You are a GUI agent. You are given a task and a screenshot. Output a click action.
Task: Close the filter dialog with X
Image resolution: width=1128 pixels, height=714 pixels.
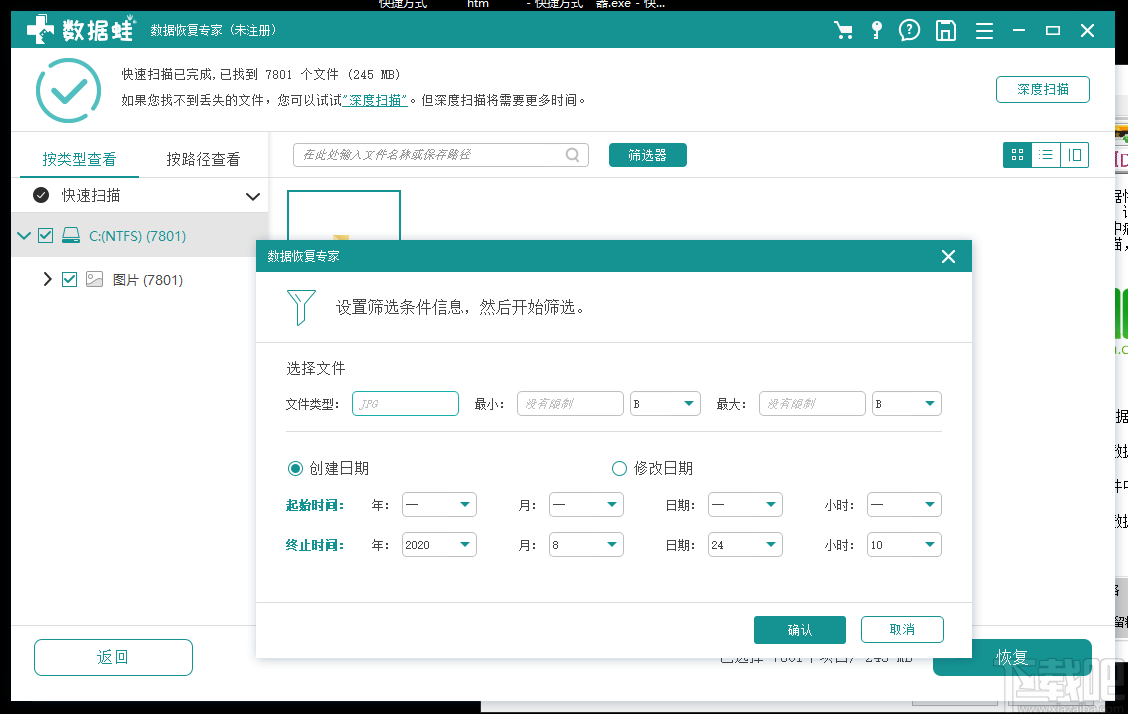[949, 257]
